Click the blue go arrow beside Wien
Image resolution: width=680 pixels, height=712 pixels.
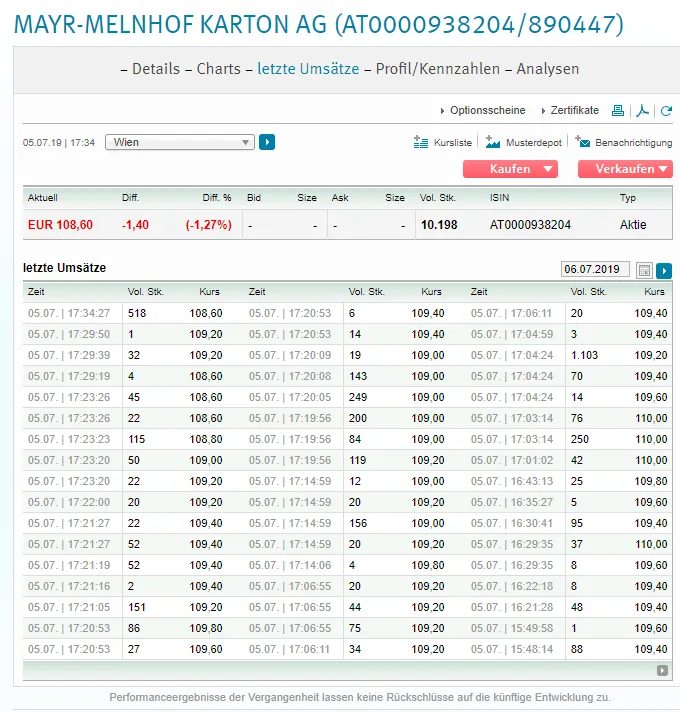(x=267, y=142)
